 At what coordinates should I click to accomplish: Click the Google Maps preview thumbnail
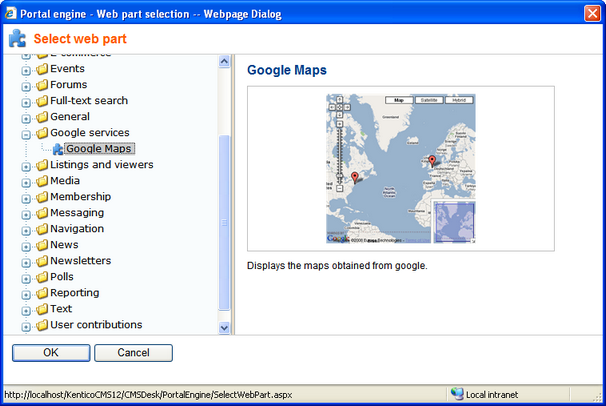(401, 168)
